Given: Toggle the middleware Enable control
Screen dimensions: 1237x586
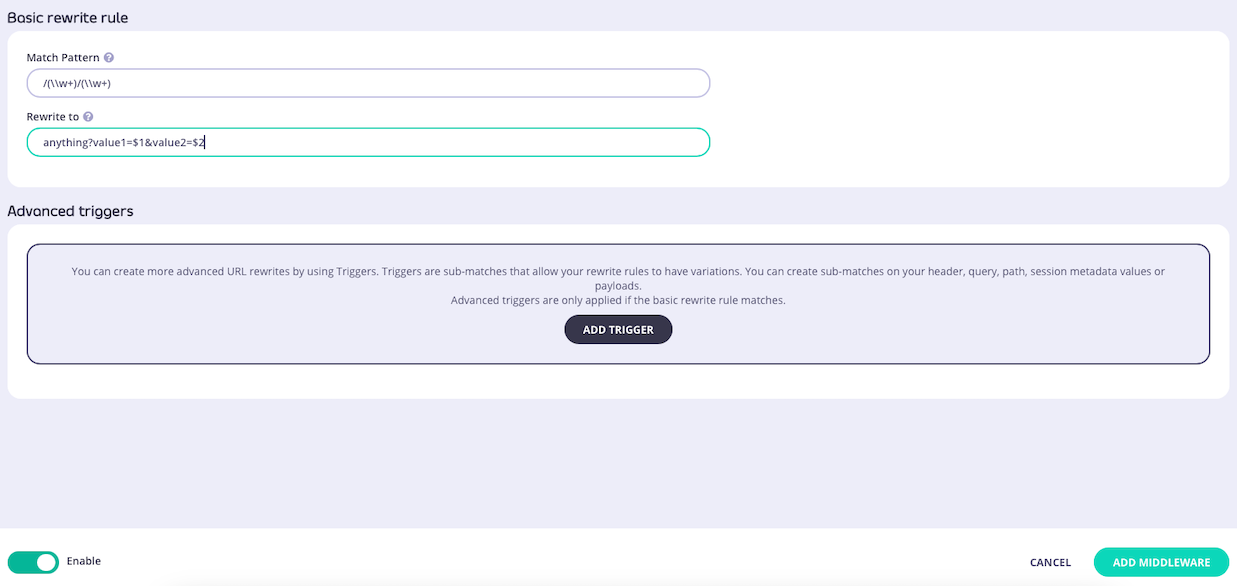Looking at the screenshot, I should [33, 562].
